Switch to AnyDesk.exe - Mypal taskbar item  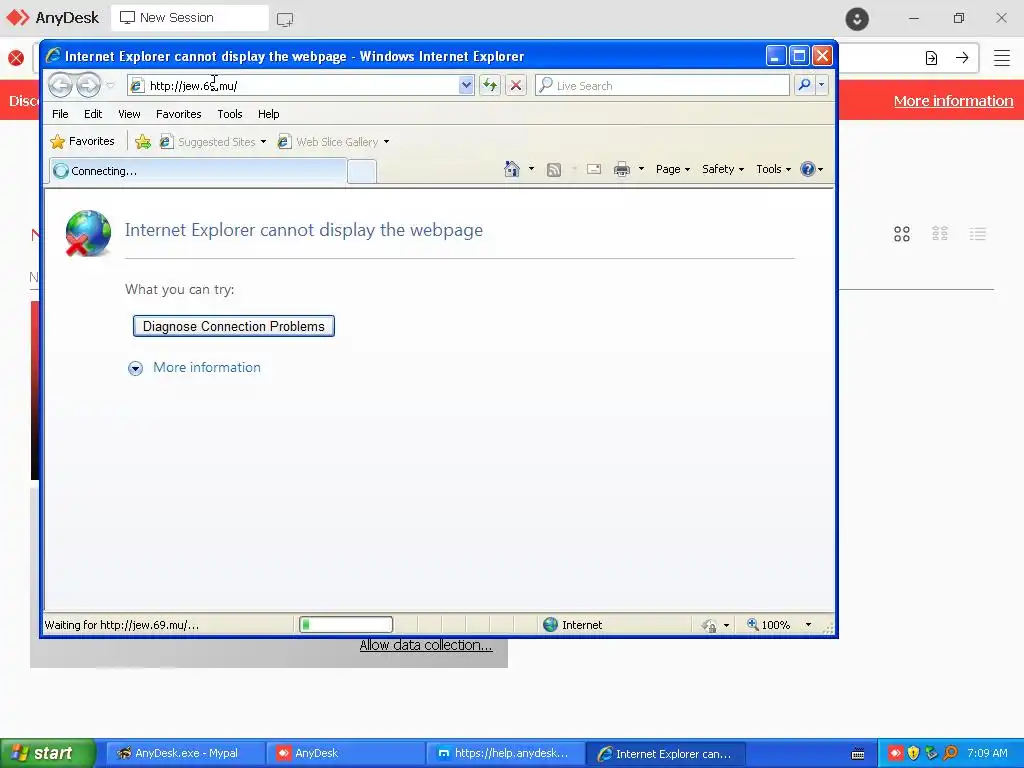tap(185, 754)
